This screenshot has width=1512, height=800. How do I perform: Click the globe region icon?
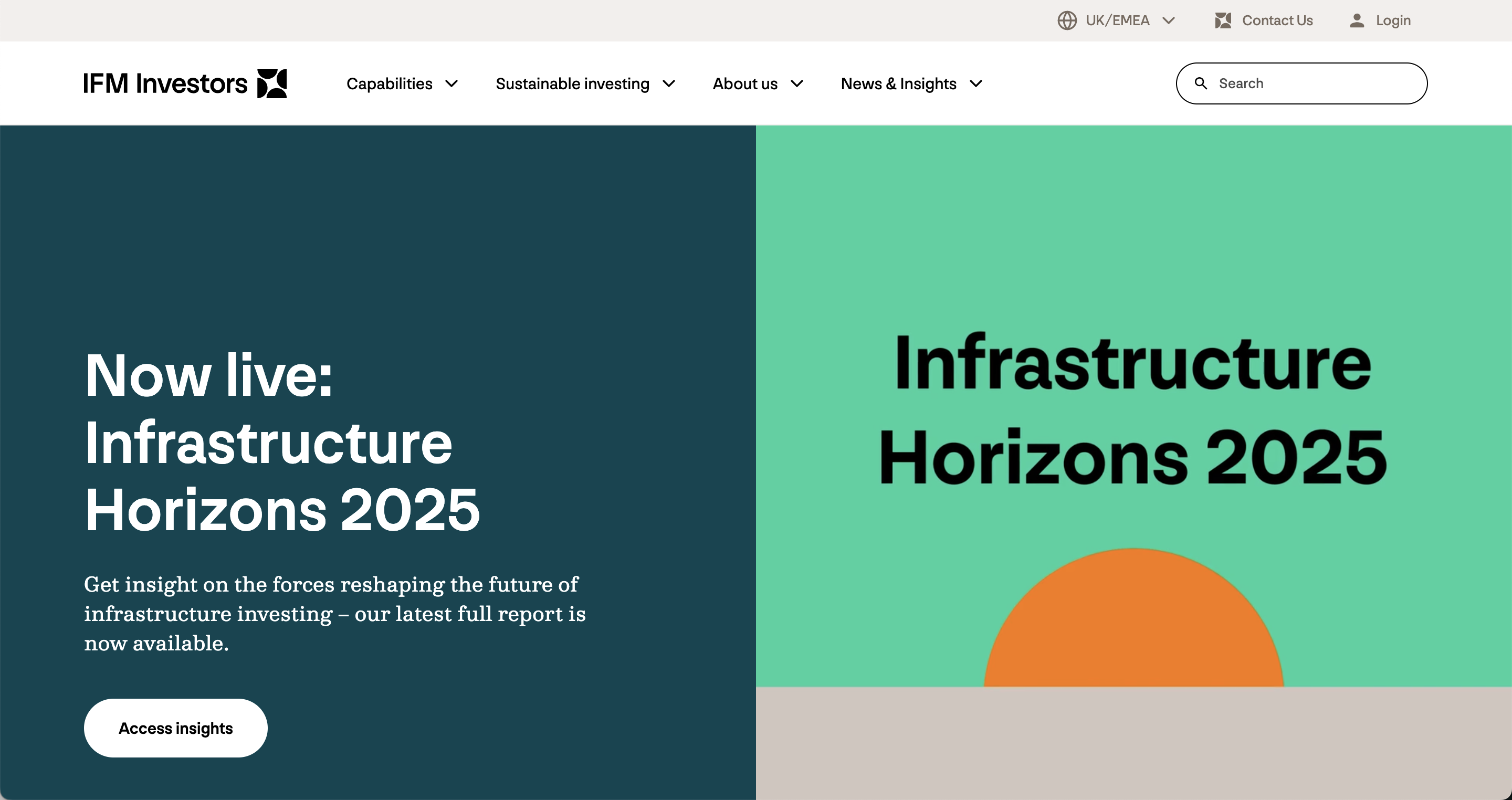pos(1066,20)
